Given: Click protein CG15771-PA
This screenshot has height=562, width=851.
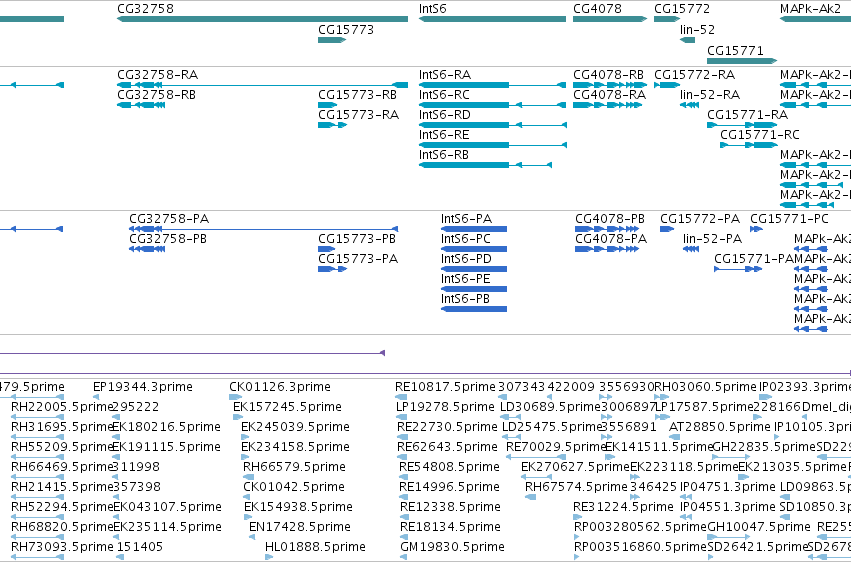Looking at the screenshot, I should point(738,269).
